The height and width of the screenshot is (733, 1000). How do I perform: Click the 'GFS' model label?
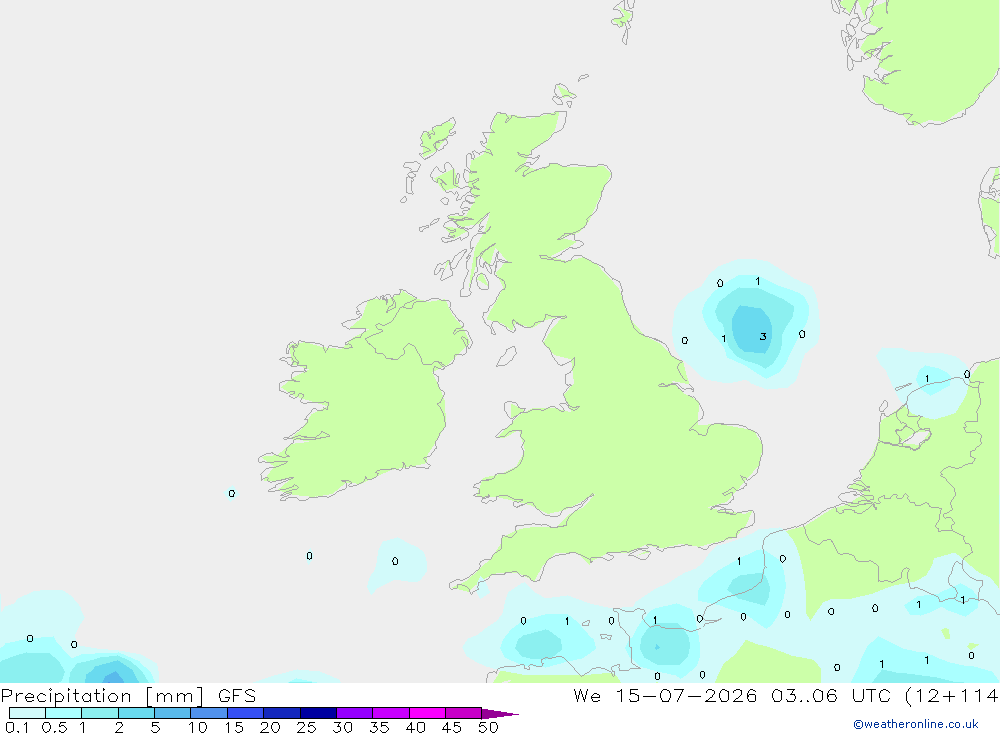tap(237, 695)
